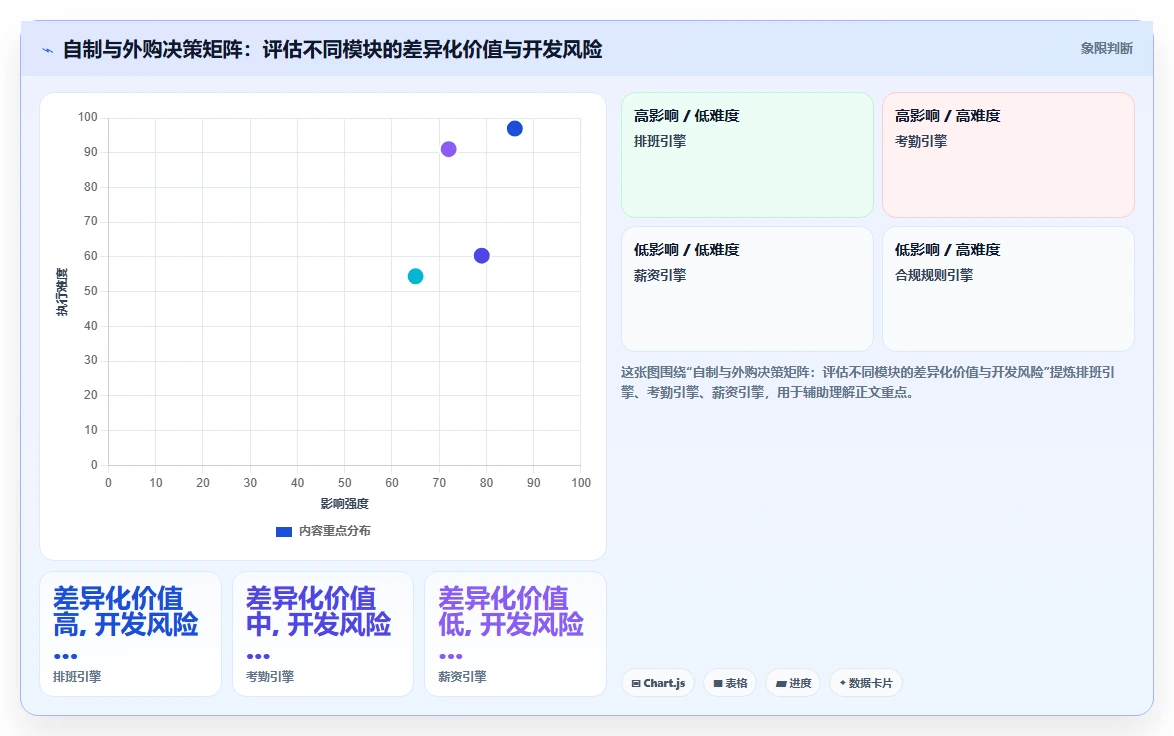This screenshot has width=1174, height=736.
Task: Open the 差异化价值高 card for 排班引擎
Action: (130, 634)
